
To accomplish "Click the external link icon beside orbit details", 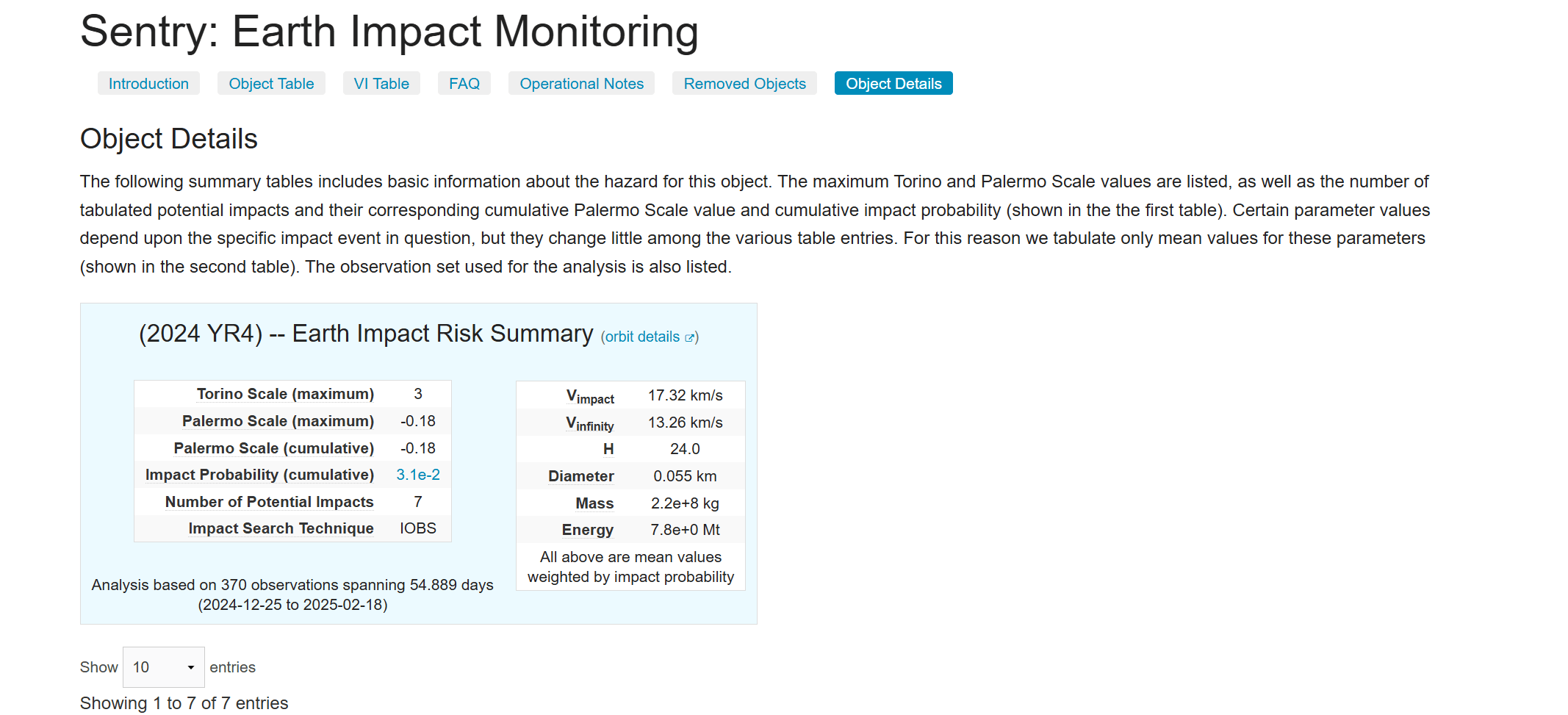I will point(689,338).
